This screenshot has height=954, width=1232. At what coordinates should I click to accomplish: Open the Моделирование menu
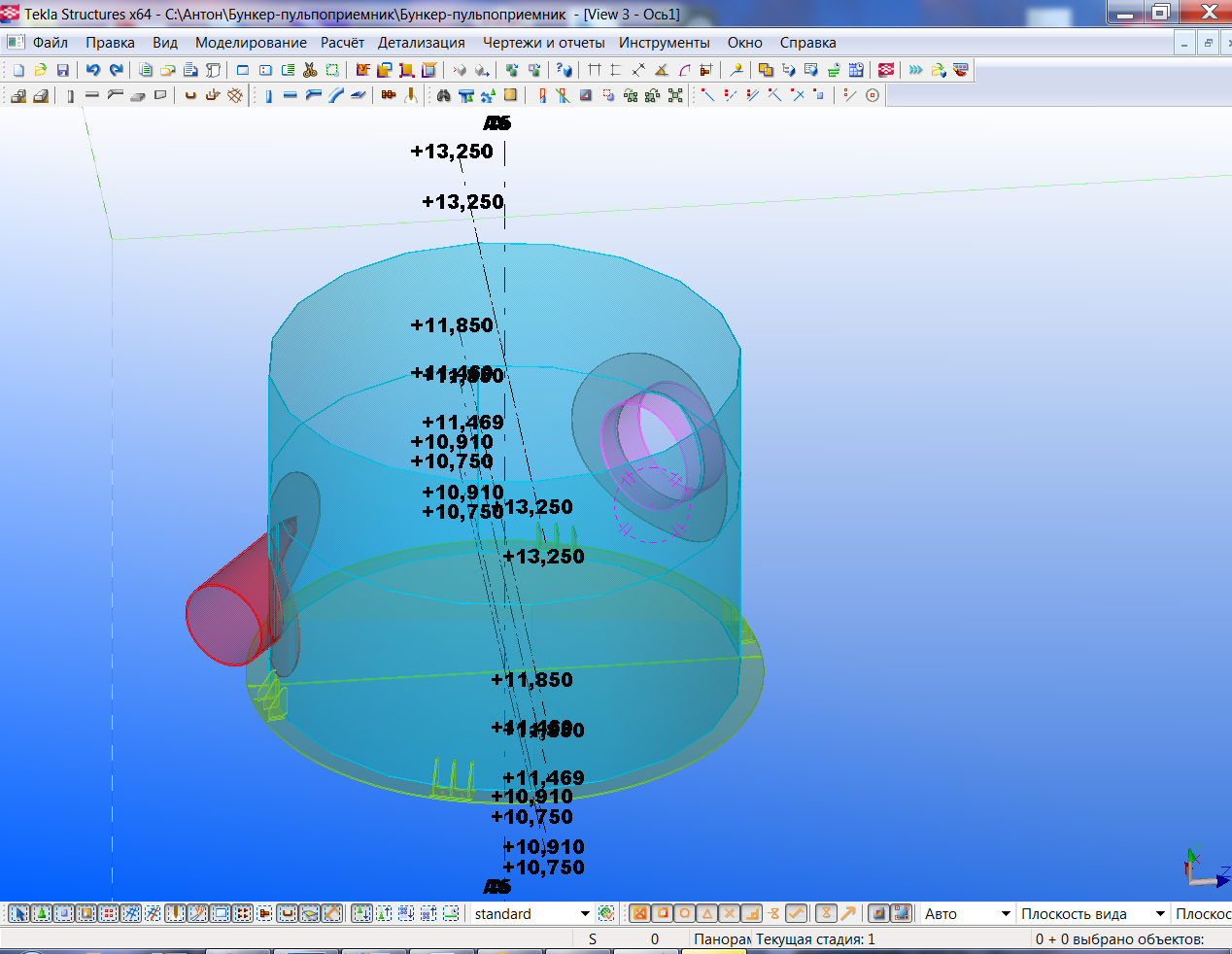[x=250, y=43]
